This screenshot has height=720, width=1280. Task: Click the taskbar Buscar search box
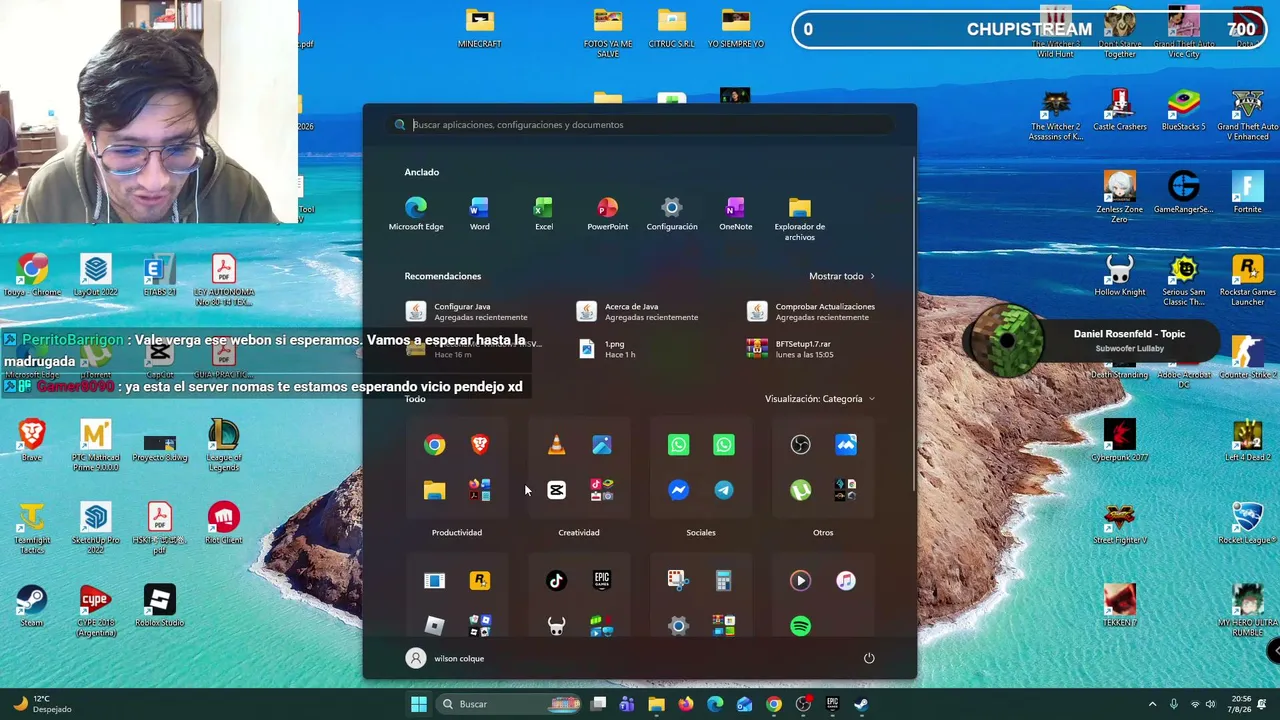tap(510, 704)
